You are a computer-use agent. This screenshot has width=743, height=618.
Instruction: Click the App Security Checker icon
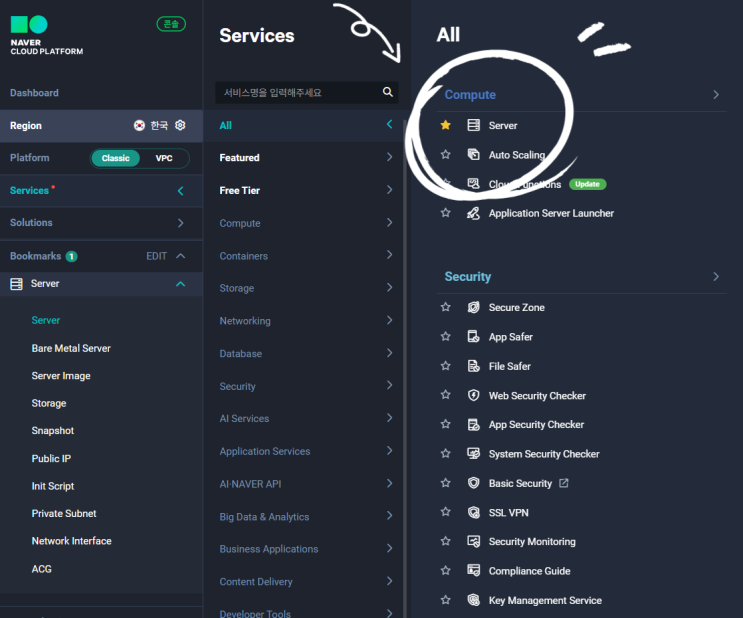point(473,425)
